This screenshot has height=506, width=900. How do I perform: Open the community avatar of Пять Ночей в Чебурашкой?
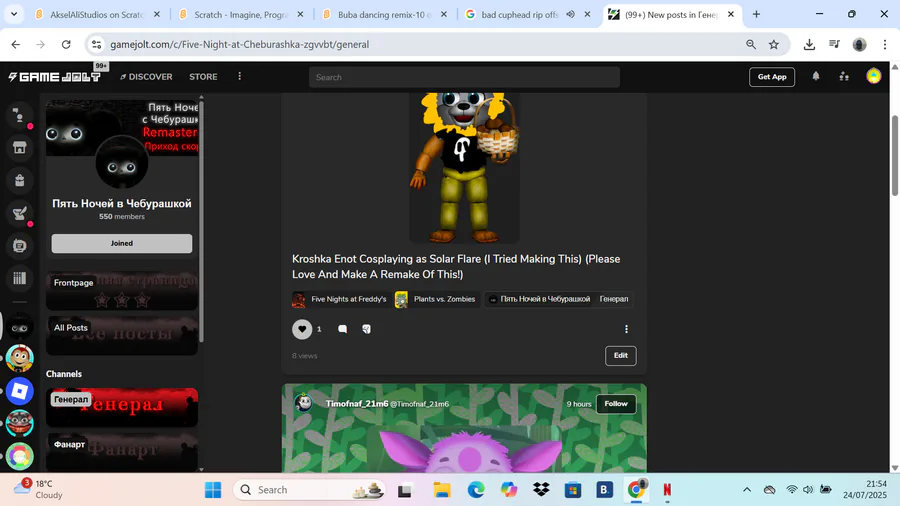click(x=122, y=162)
